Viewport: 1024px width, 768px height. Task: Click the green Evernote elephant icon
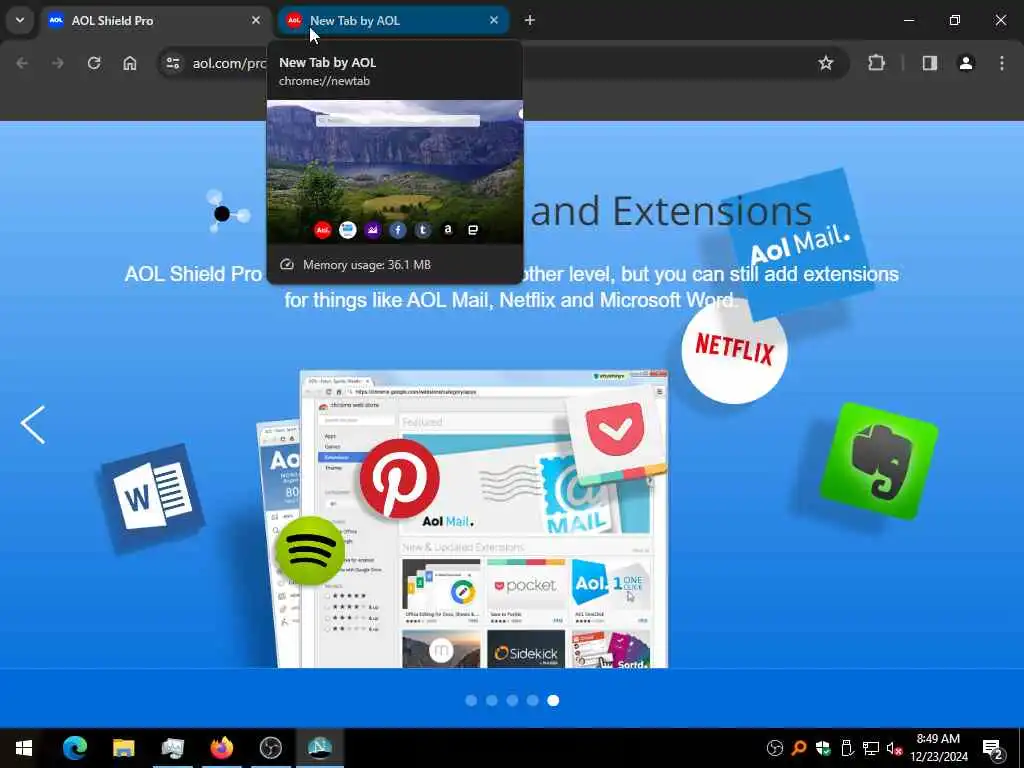(x=880, y=461)
